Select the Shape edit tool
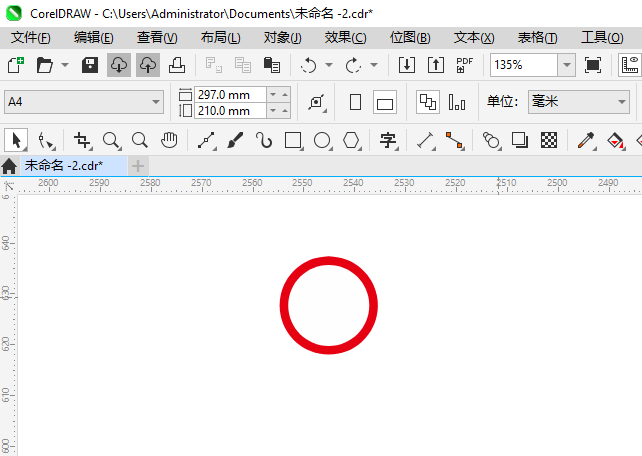642x456 pixels. (x=45, y=140)
